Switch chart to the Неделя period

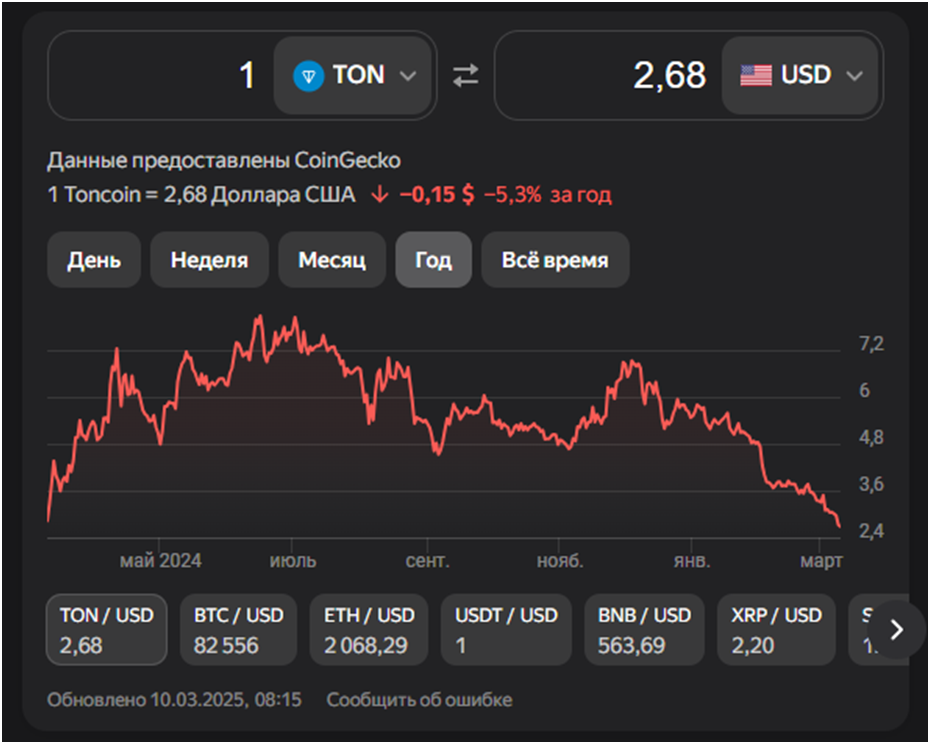[209, 260]
